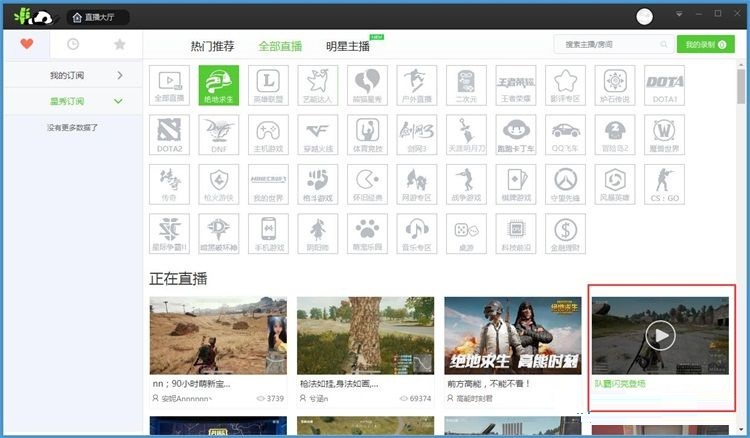This screenshot has height=438, width=750.
Task: Click the 音乐专区 headphones icon
Action: coord(417,232)
